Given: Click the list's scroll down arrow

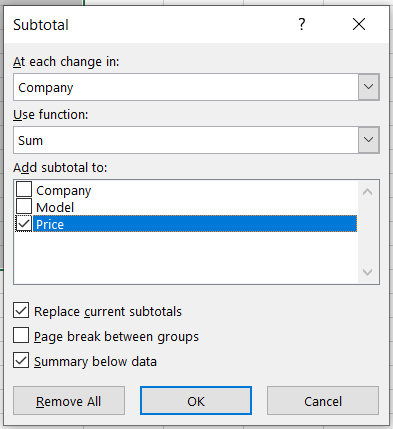Looking at the screenshot, I should 368,272.
